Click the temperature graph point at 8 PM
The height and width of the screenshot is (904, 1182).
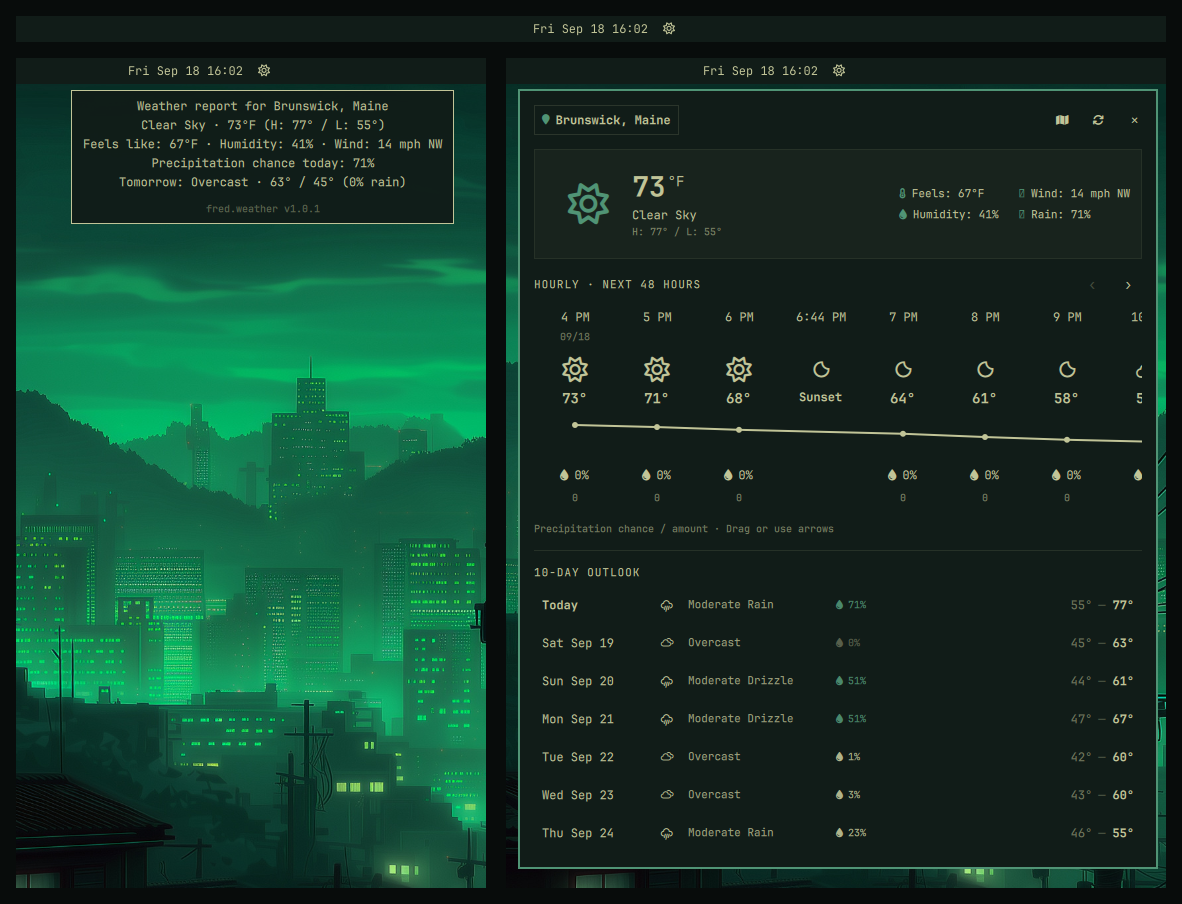pos(985,437)
